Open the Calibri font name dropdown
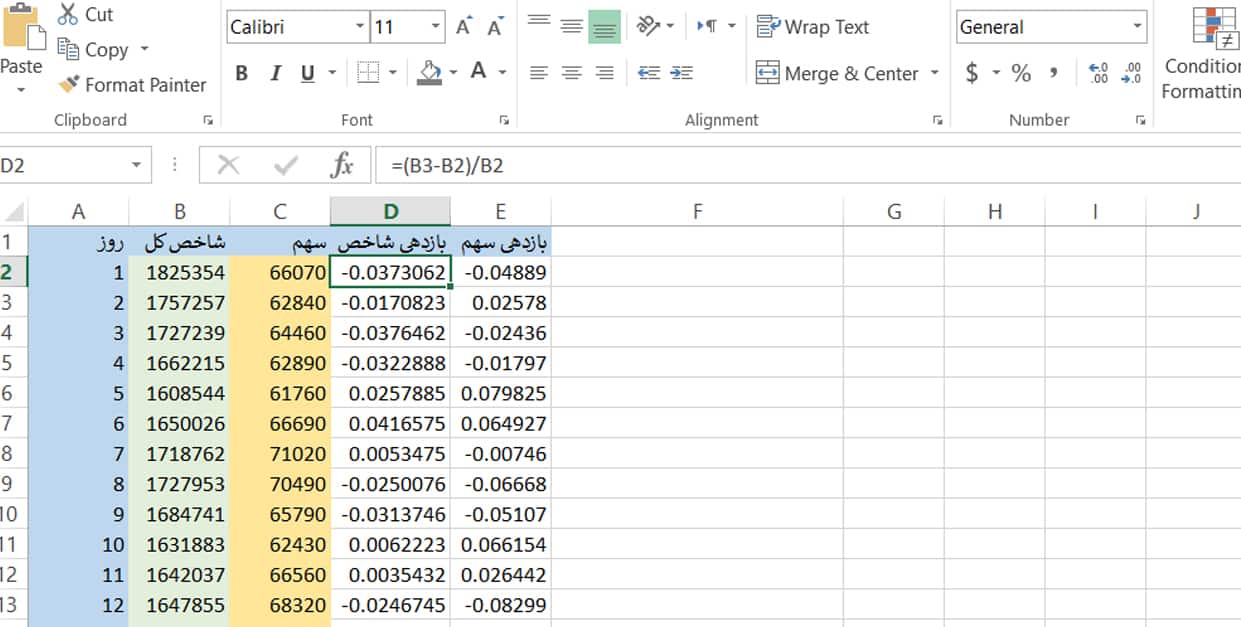Screen dimensions: 1241x627 coord(360,27)
